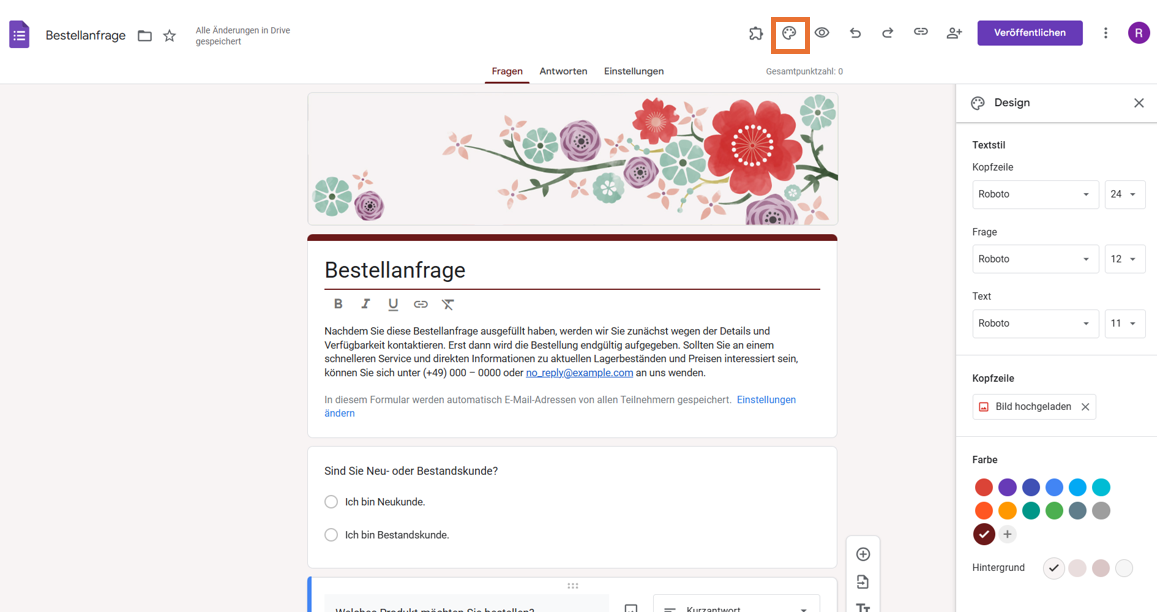Image resolution: width=1157 pixels, height=612 pixels.
Task: Install add-ons via the puzzle icon
Action: pyautogui.click(x=755, y=32)
